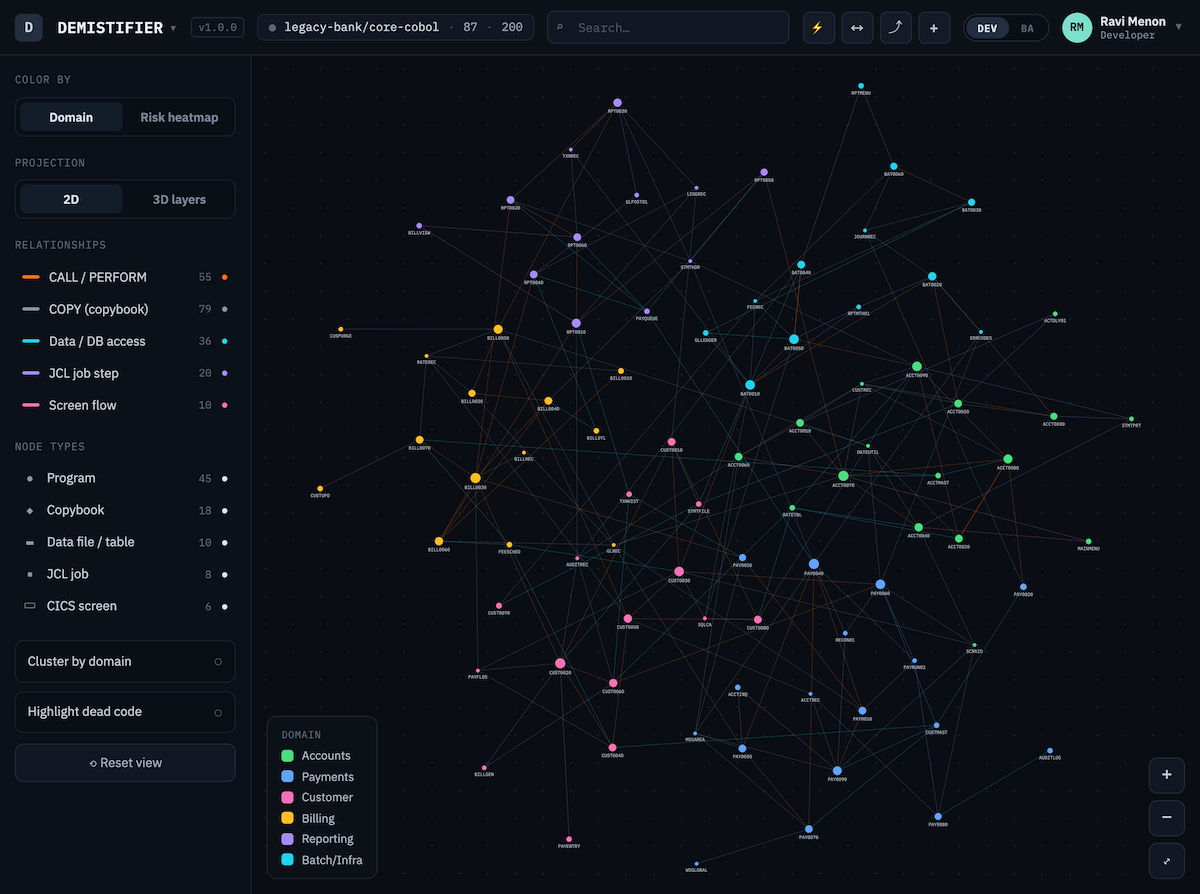Focus the Search input field
The height and width of the screenshot is (894, 1200).
click(668, 28)
